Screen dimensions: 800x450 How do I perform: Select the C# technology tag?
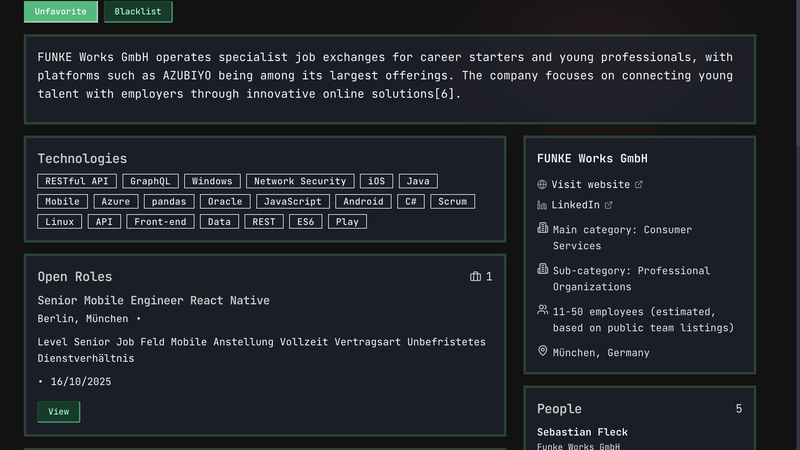(411, 202)
